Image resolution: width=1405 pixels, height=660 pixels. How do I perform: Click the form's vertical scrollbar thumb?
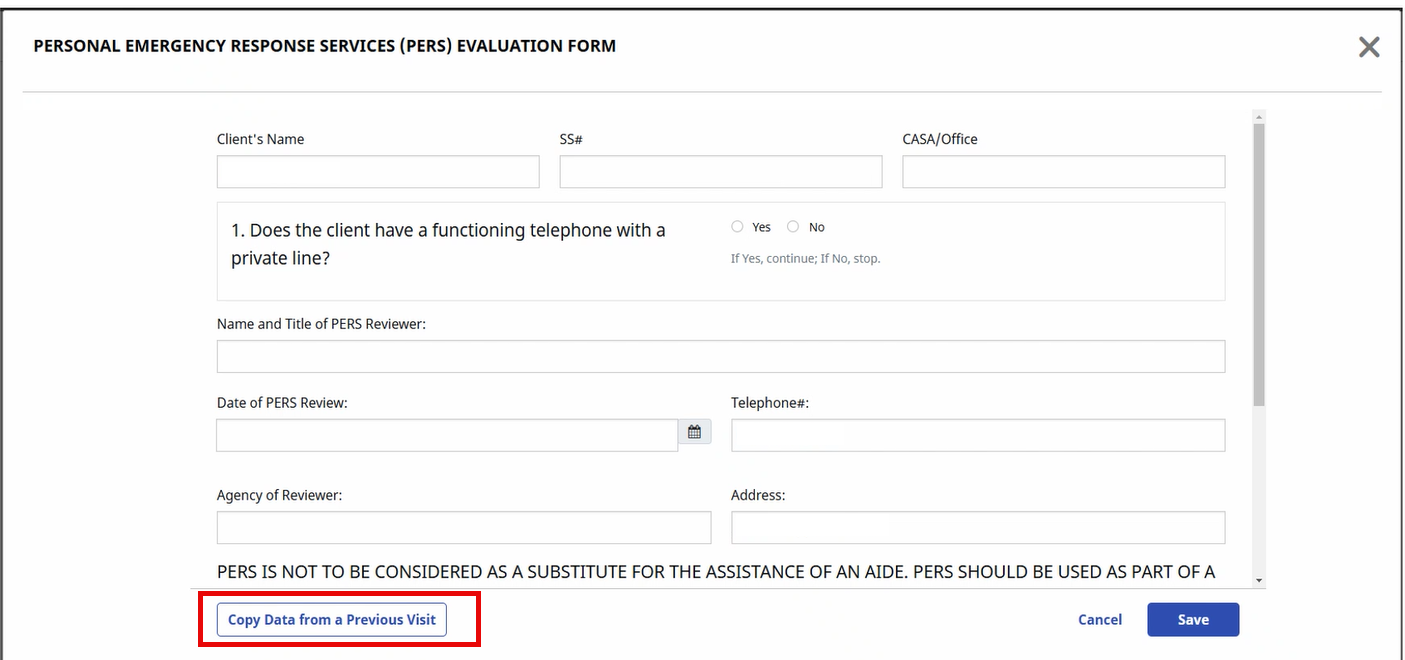(x=1258, y=265)
